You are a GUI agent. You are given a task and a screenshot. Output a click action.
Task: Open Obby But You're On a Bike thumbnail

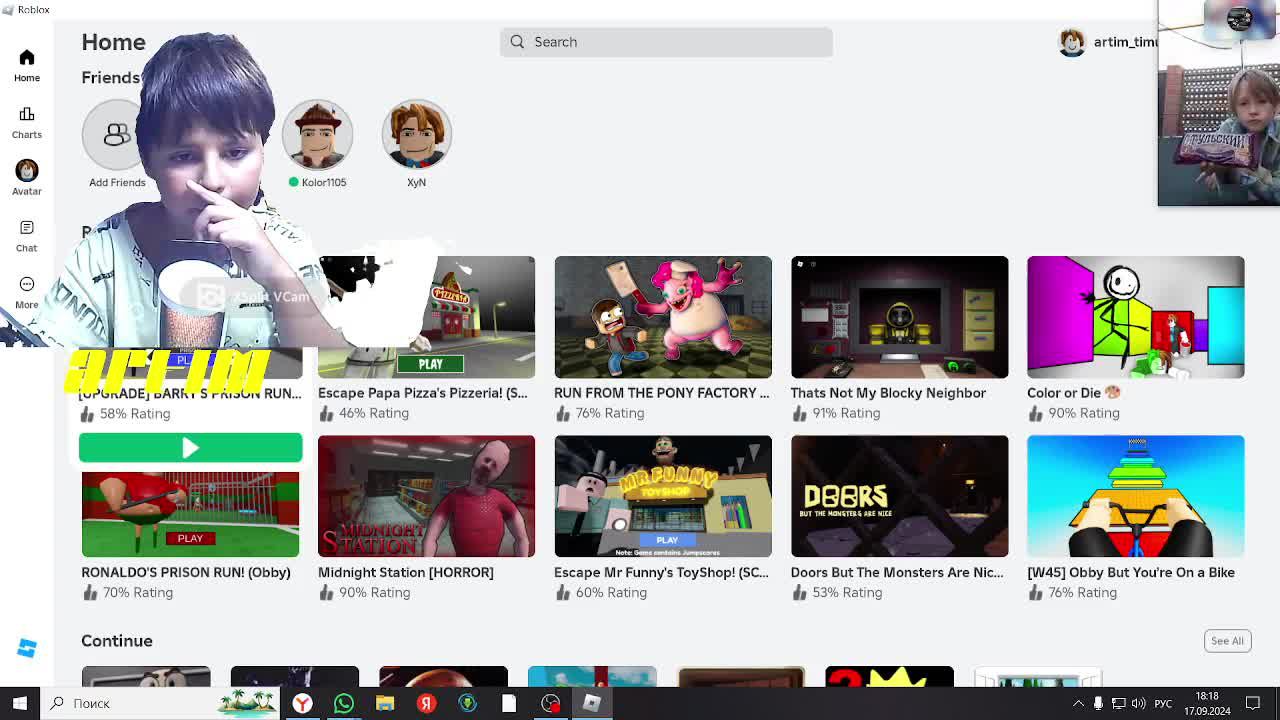click(1136, 496)
